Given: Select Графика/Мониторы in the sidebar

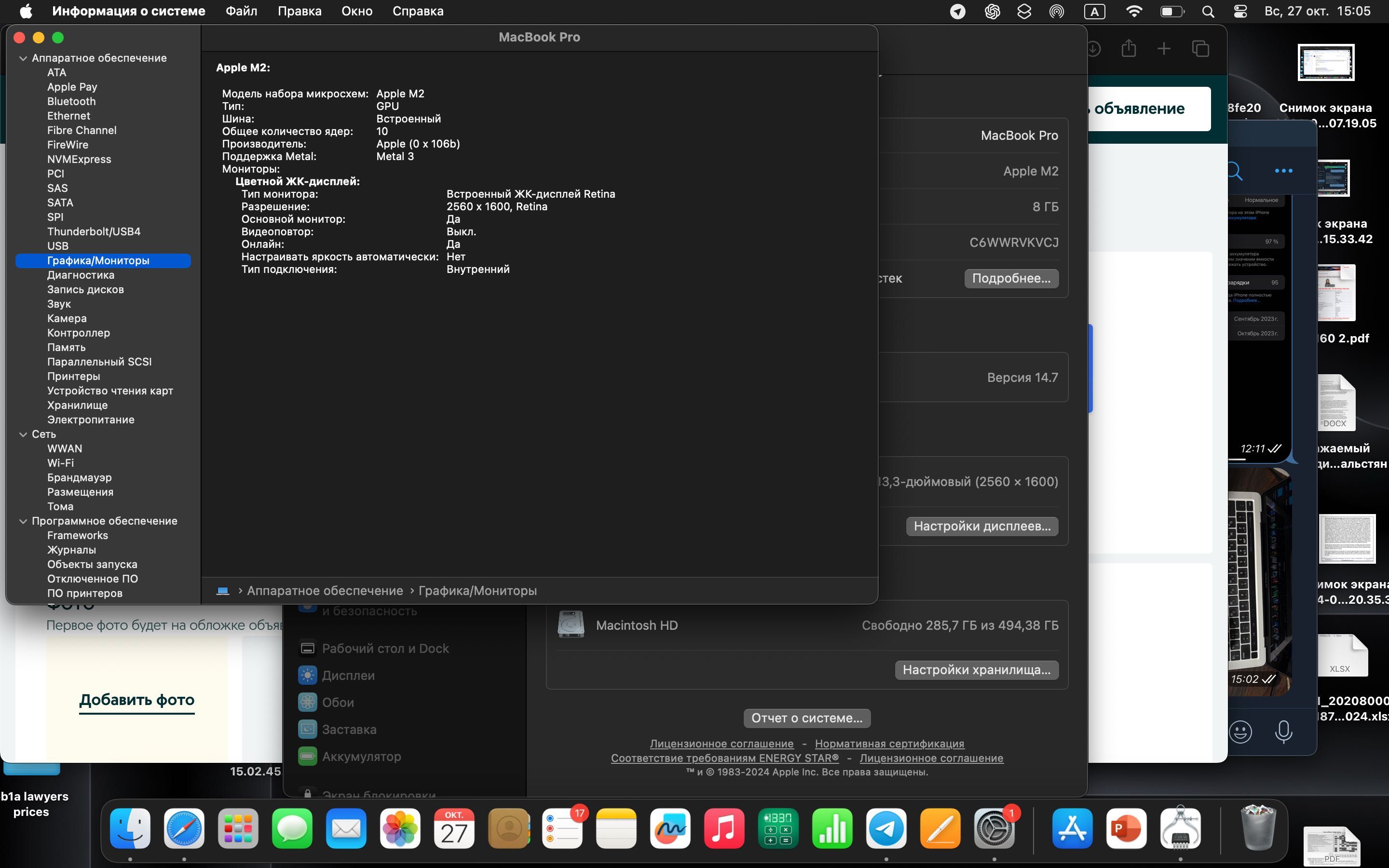Looking at the screenshot, I should click(x=103, y=260).
